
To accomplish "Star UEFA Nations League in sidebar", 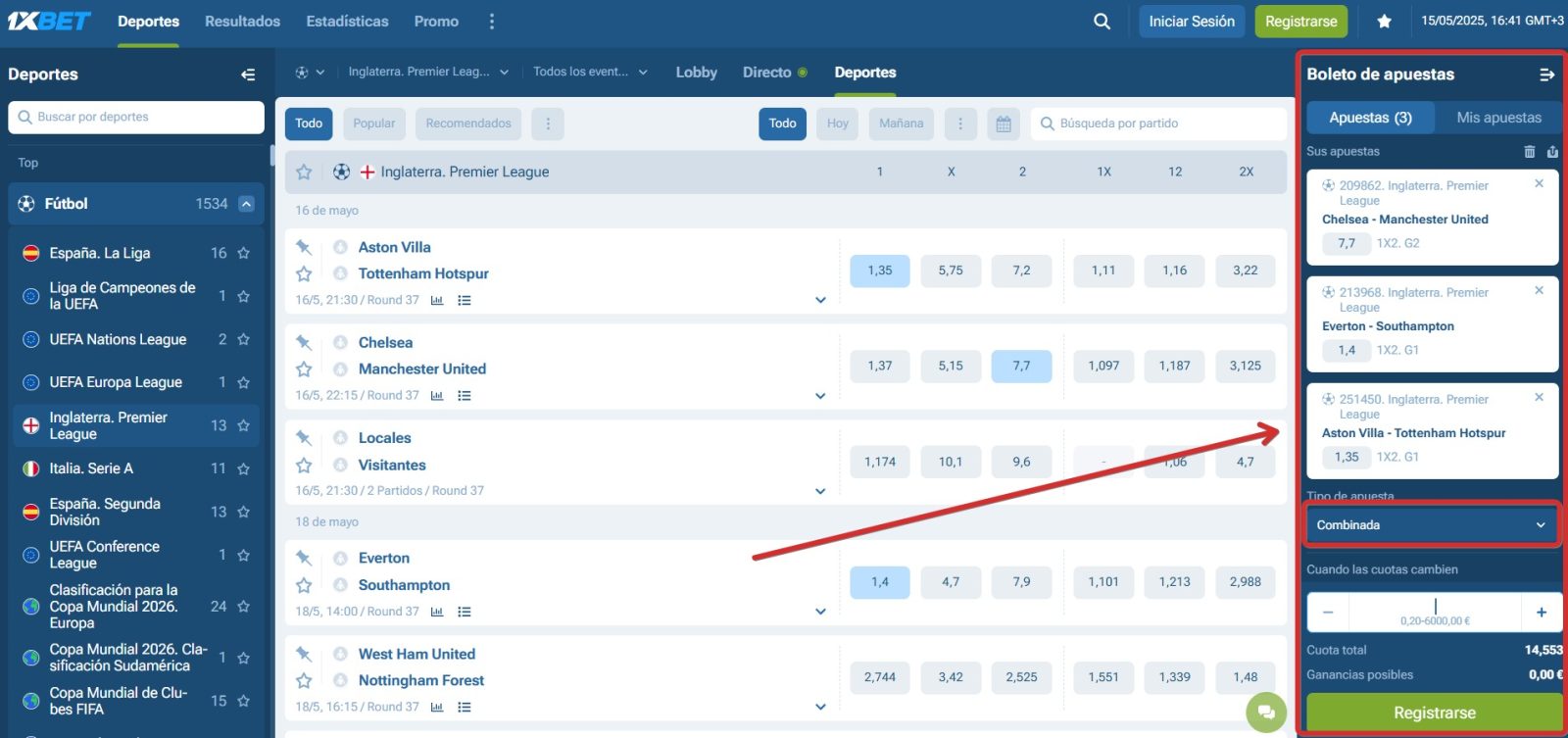I will click(x=243, y=339).
